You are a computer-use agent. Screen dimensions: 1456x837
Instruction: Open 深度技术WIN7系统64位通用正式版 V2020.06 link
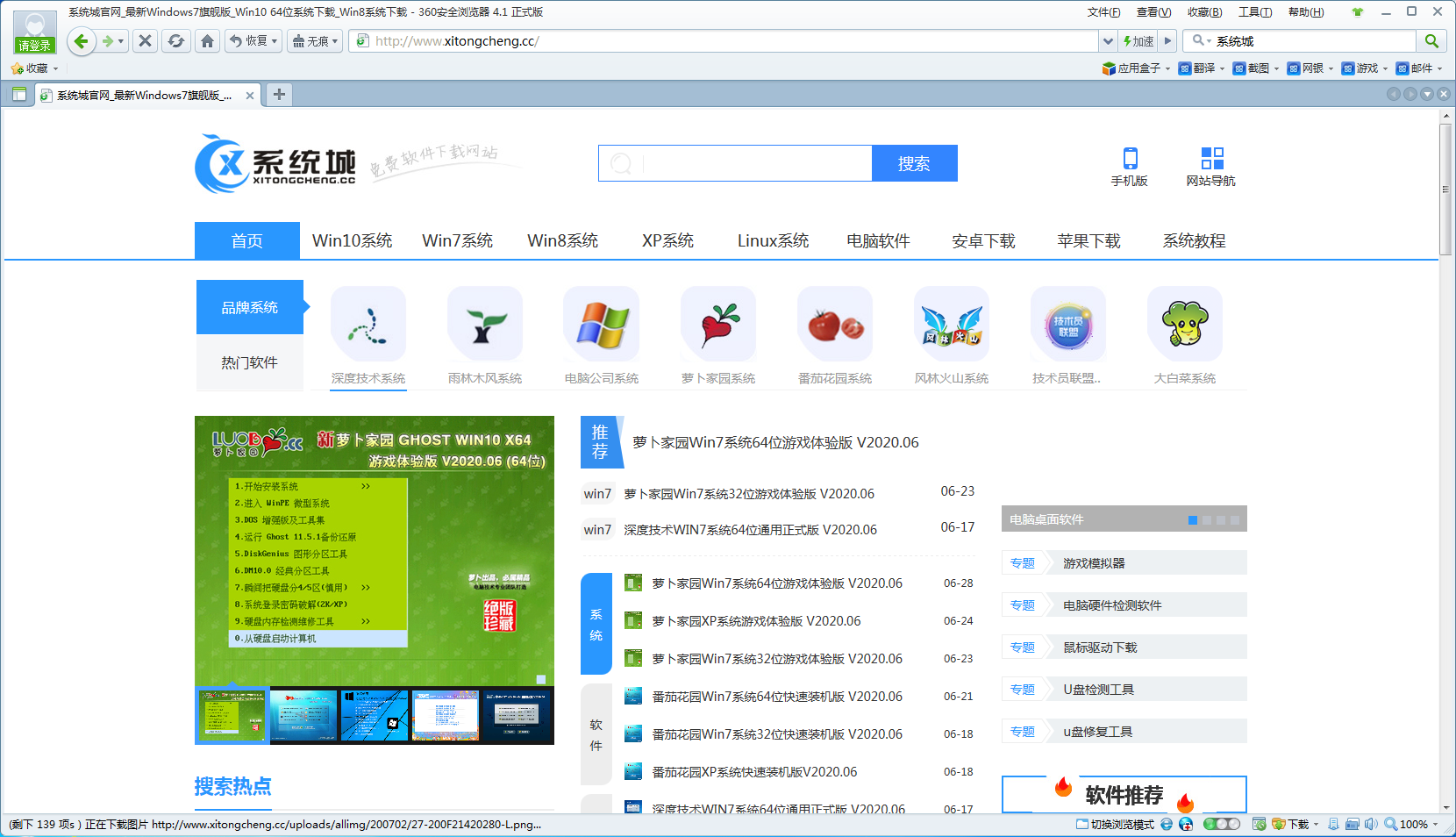(x=750, y=529)
